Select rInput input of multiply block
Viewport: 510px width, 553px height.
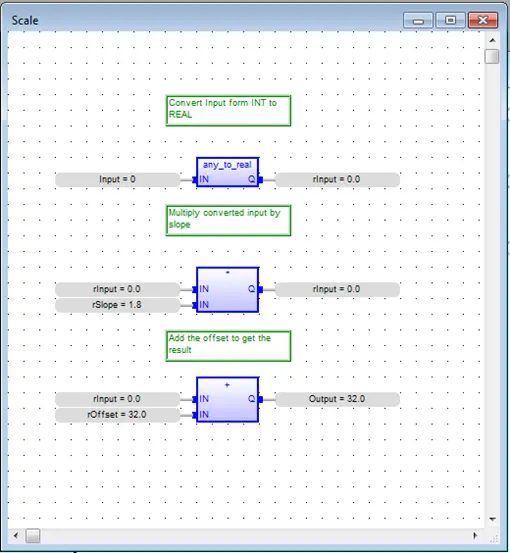(x=117, y=289)
